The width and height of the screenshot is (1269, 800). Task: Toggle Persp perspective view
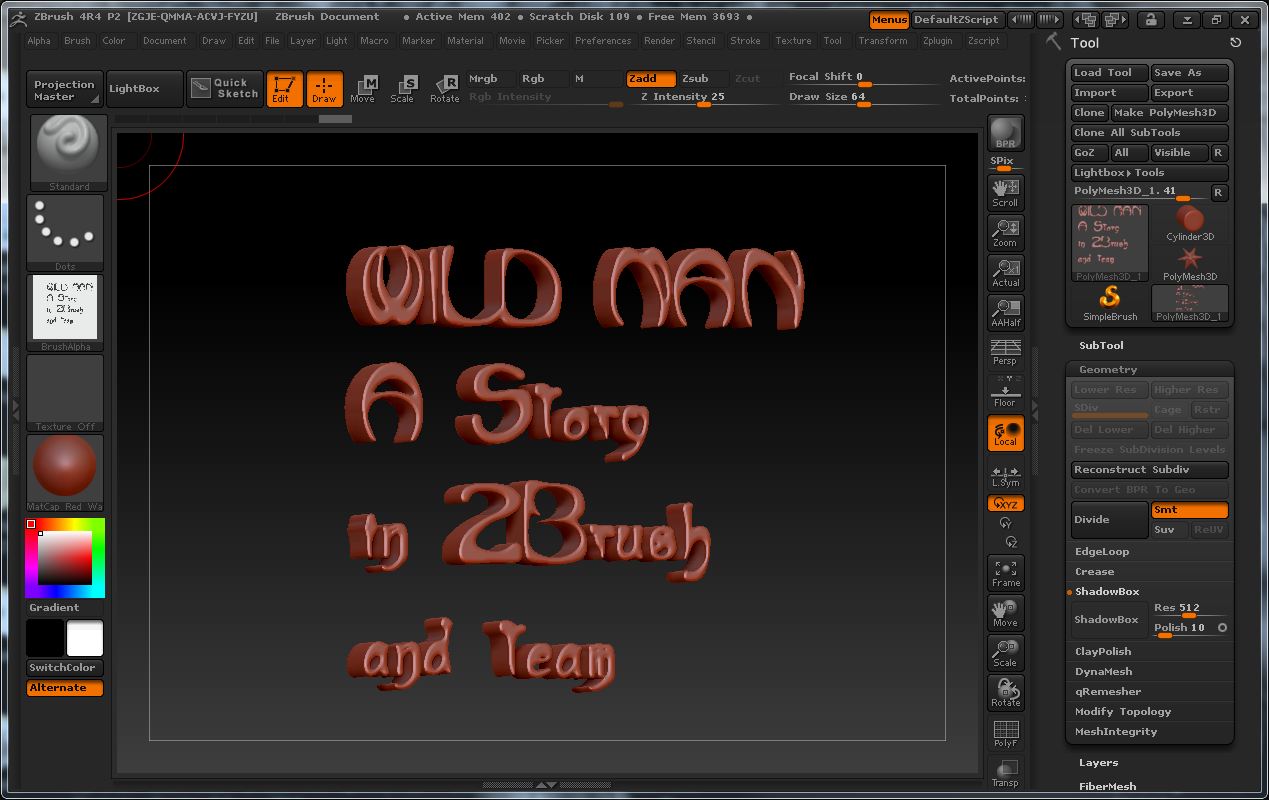1005,352
